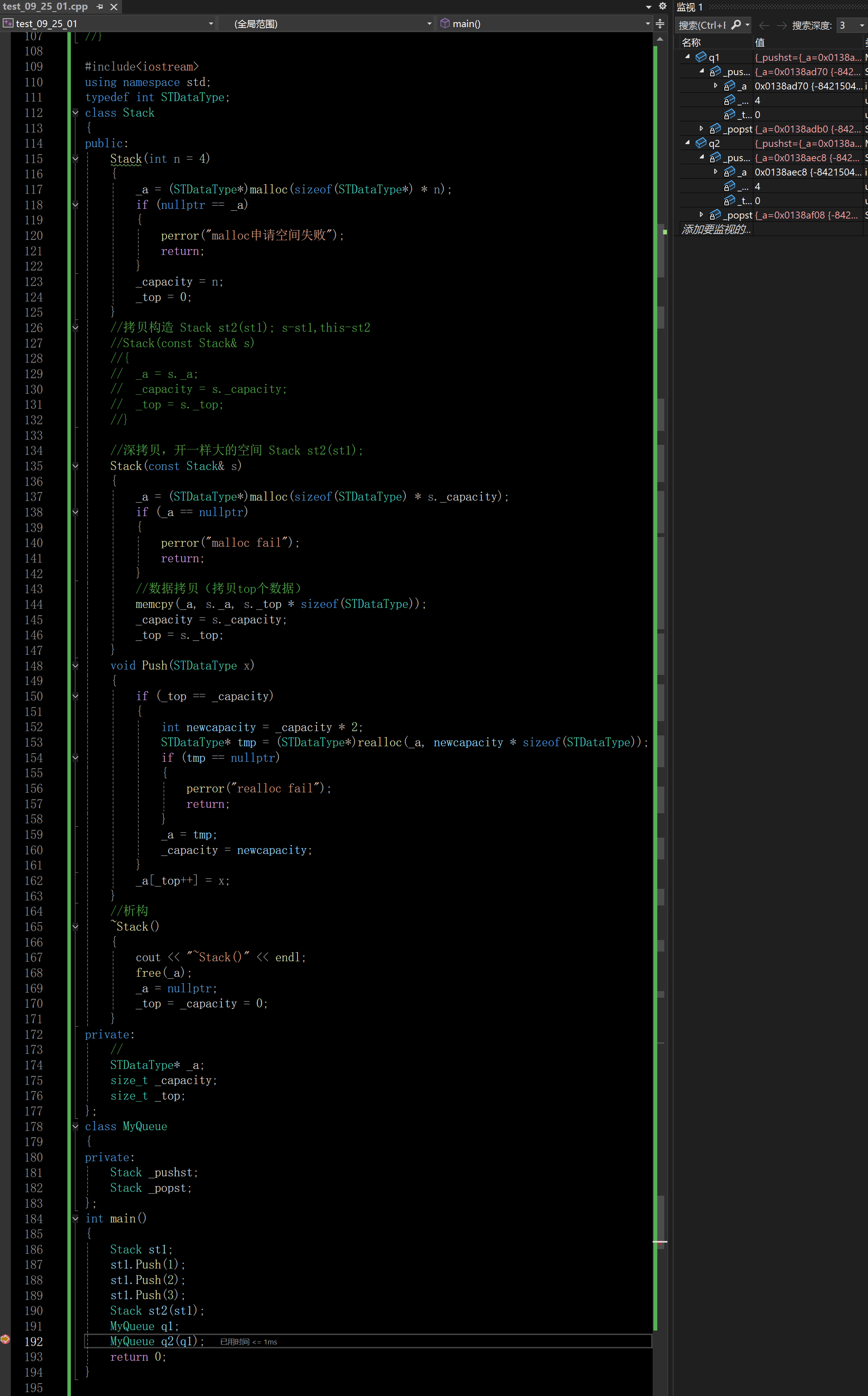Collapse the Stack(const Stack& s) fold
Viewport: 868px width, 1396px height.
point(75,466)
